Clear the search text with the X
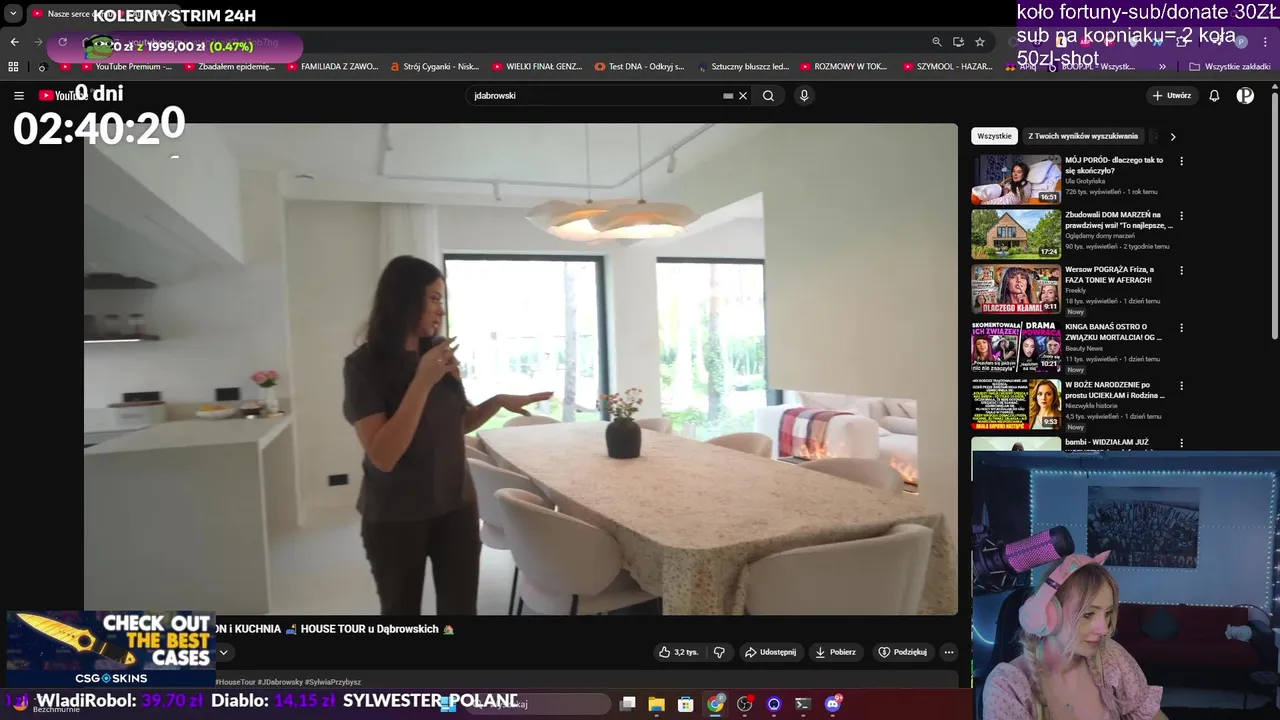The image size is (1280, 720). (x=743, y=96)
